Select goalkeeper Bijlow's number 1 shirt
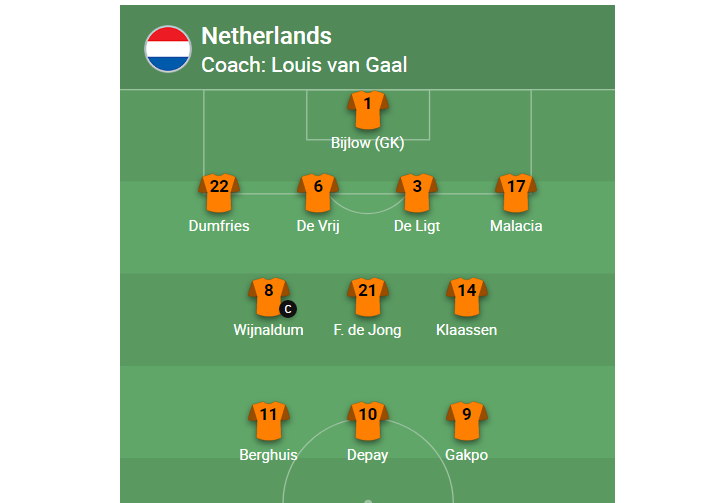 pyautogui.click(x=368, y=110)
